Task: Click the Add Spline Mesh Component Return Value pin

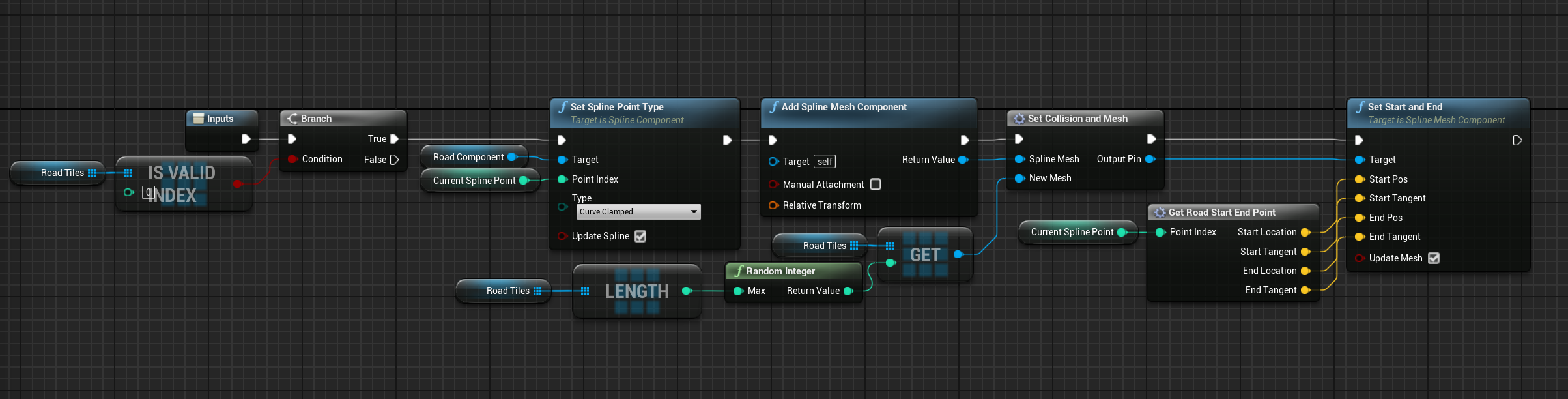Action: (x=963, y=160)
